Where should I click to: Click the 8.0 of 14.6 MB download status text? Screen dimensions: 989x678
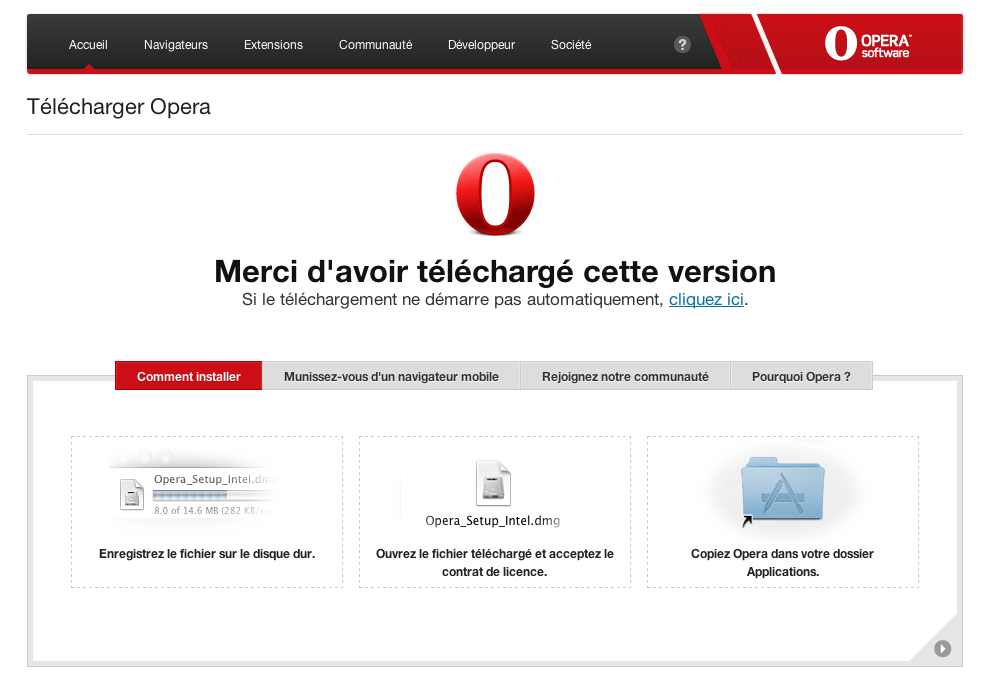tap(214, 510)
